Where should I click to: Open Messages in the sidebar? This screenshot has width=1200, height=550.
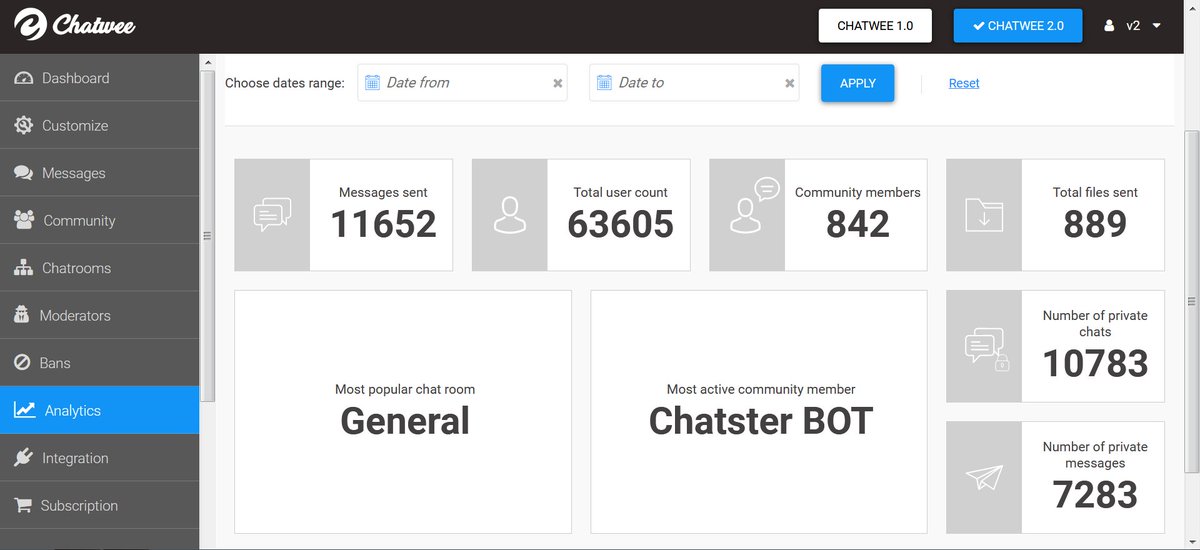click(100, 173)
